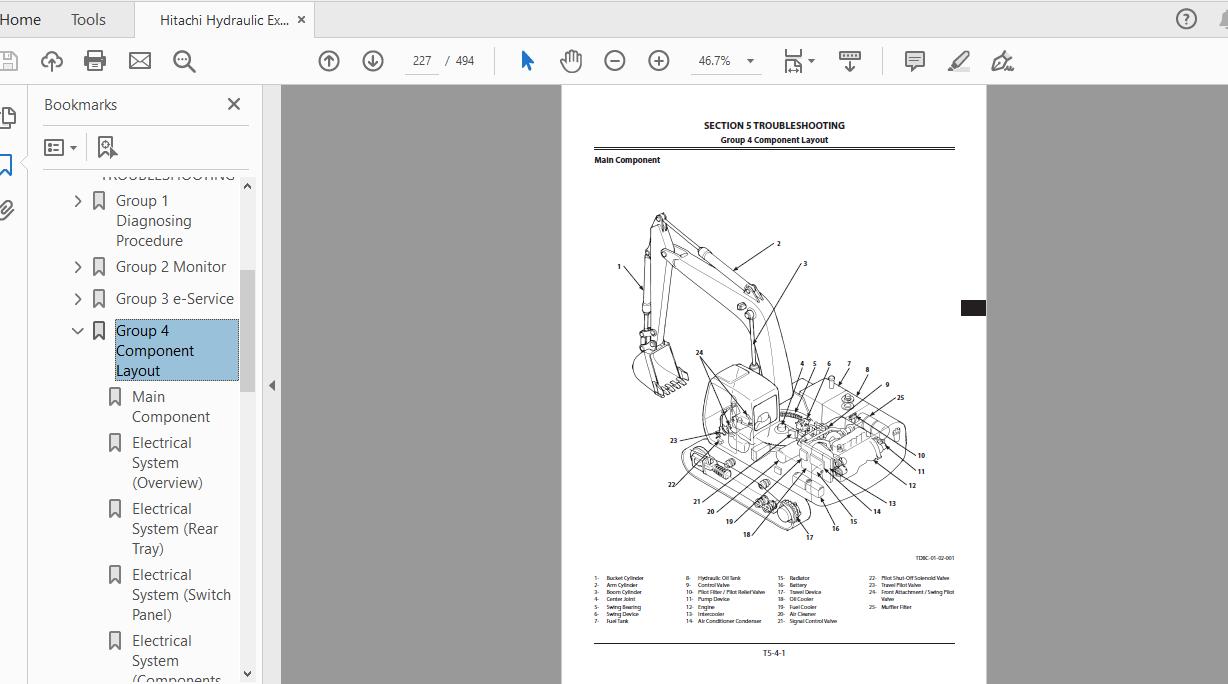The width and height of the screenshot is (1228, 684).
Task: Open bookmarks options list menu icon
Action: pyautogui.click(x=60, y=147)
